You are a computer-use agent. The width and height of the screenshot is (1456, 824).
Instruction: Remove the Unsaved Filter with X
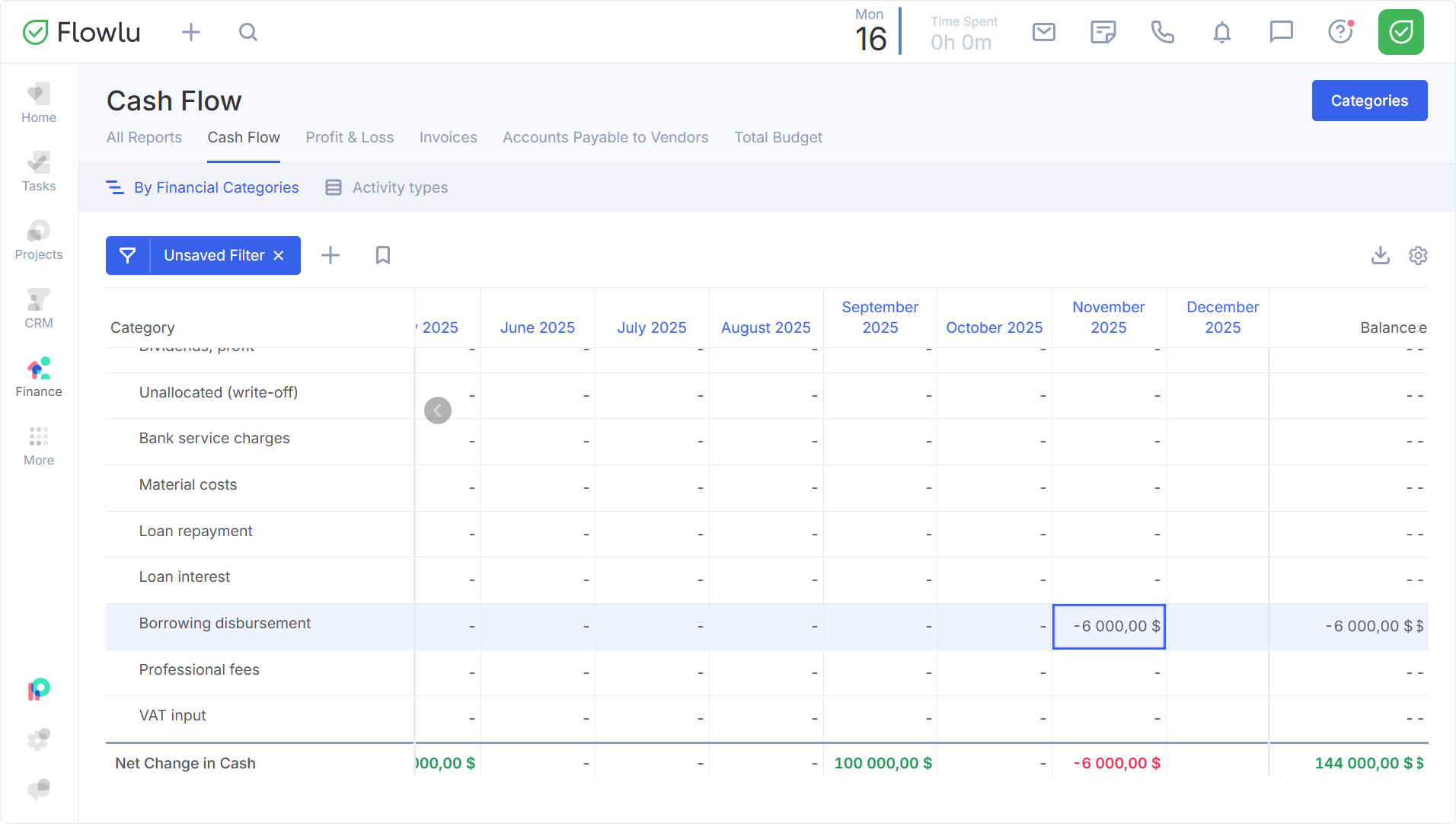tap(279, 255)
